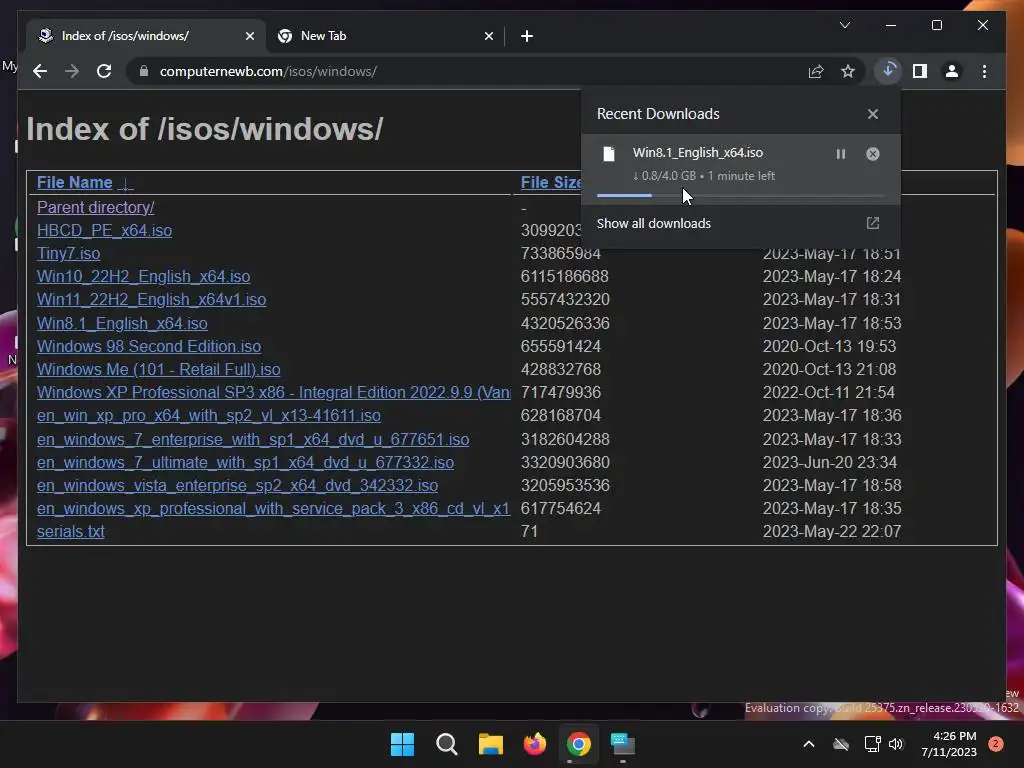
Task: Download Win11_22H2_English_x64v1.iso
Action: 152,299
